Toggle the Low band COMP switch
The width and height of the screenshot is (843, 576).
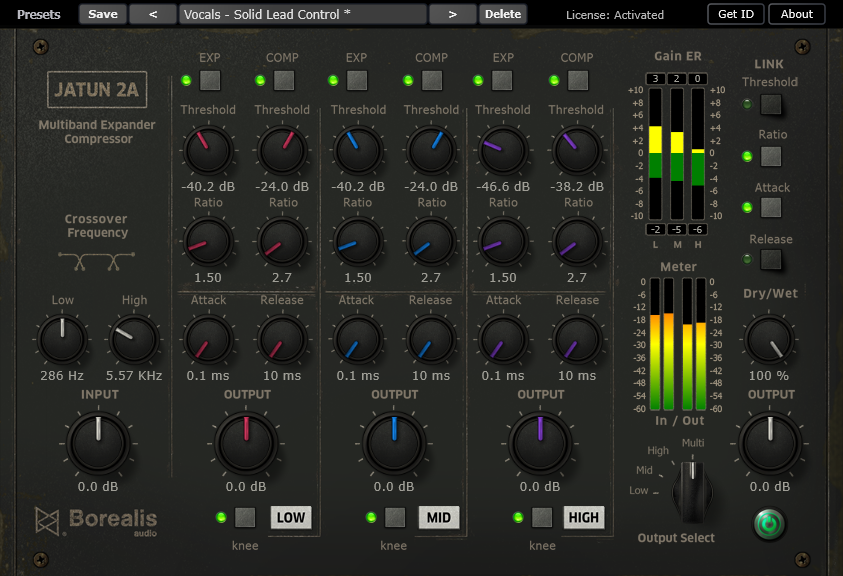click(x=284, y=81)
